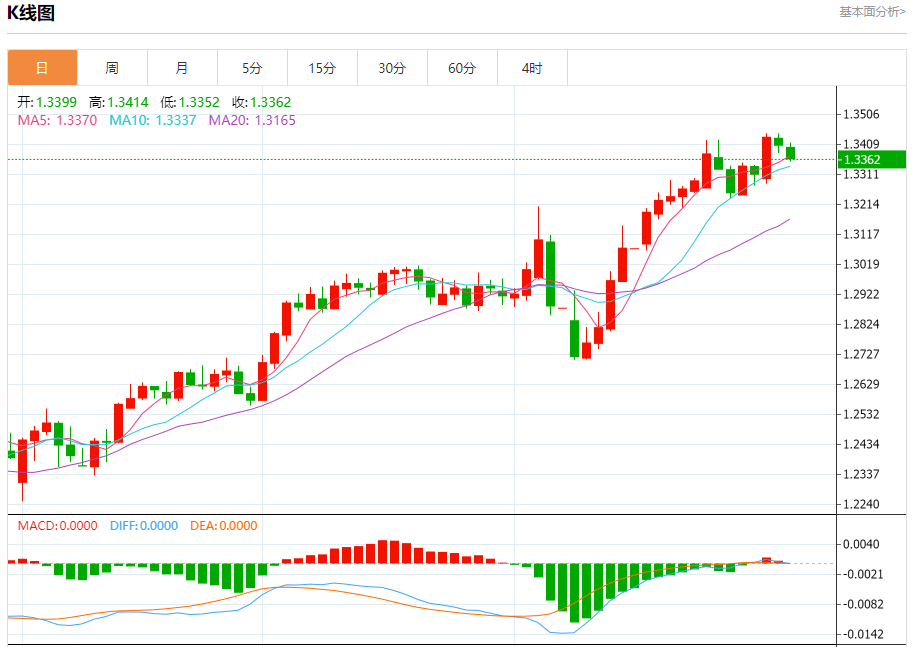Screen dimensions: 915x647
Task: Click the MACD value label
Action: tap(57, 526)
